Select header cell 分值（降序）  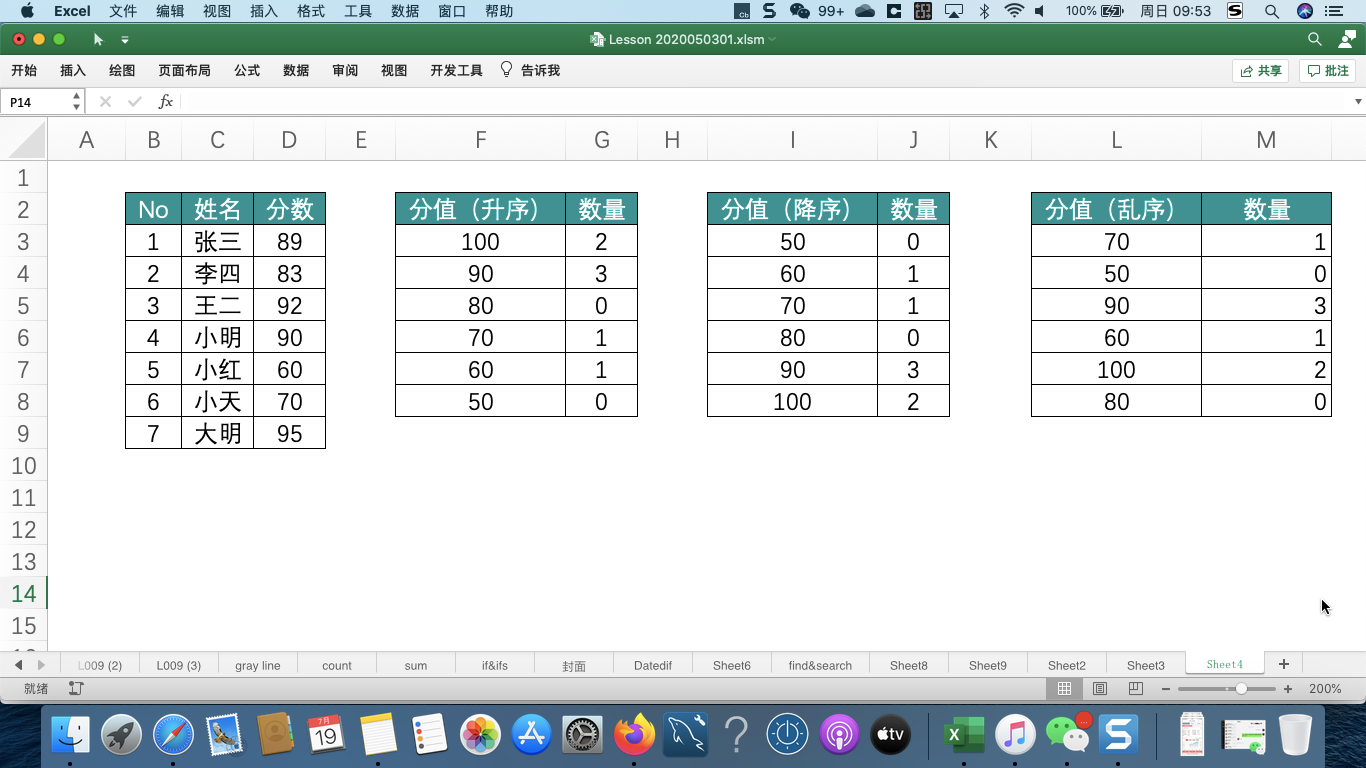click(793, 209)
